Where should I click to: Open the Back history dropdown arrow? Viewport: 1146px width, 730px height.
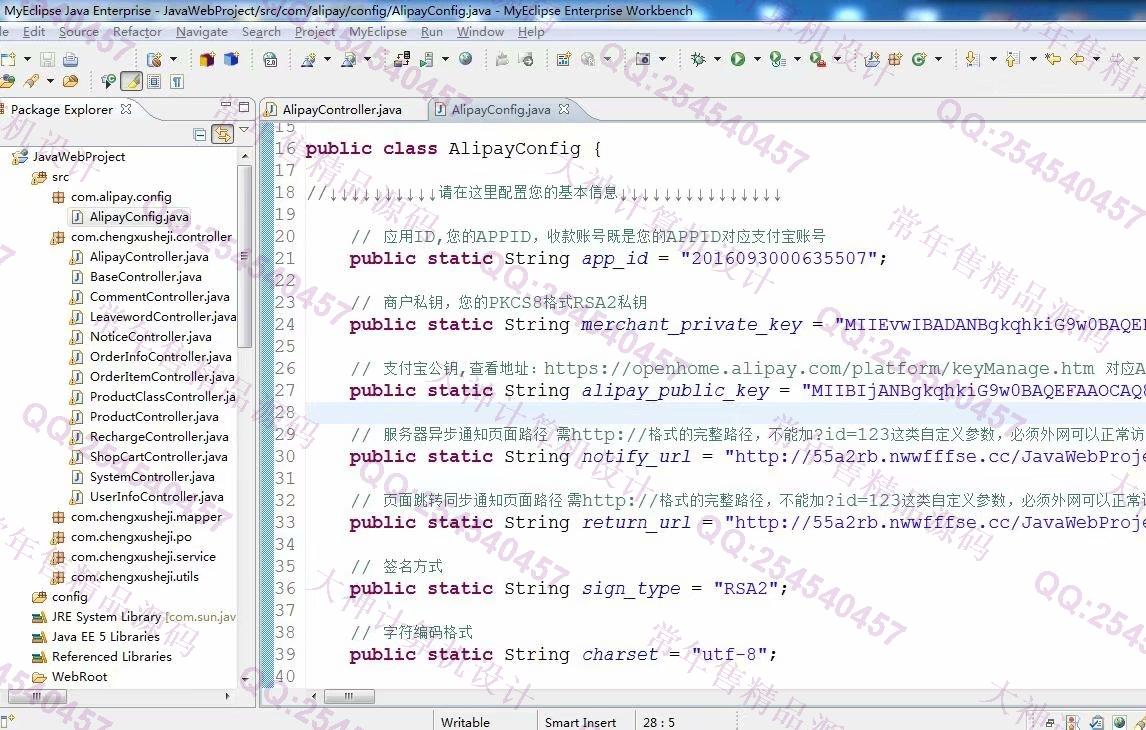[x=1096, y=59]
